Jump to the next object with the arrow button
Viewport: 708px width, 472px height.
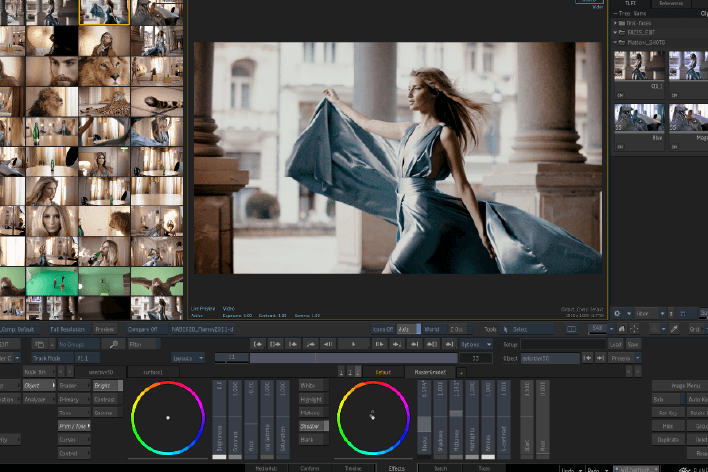coord(600,358)
